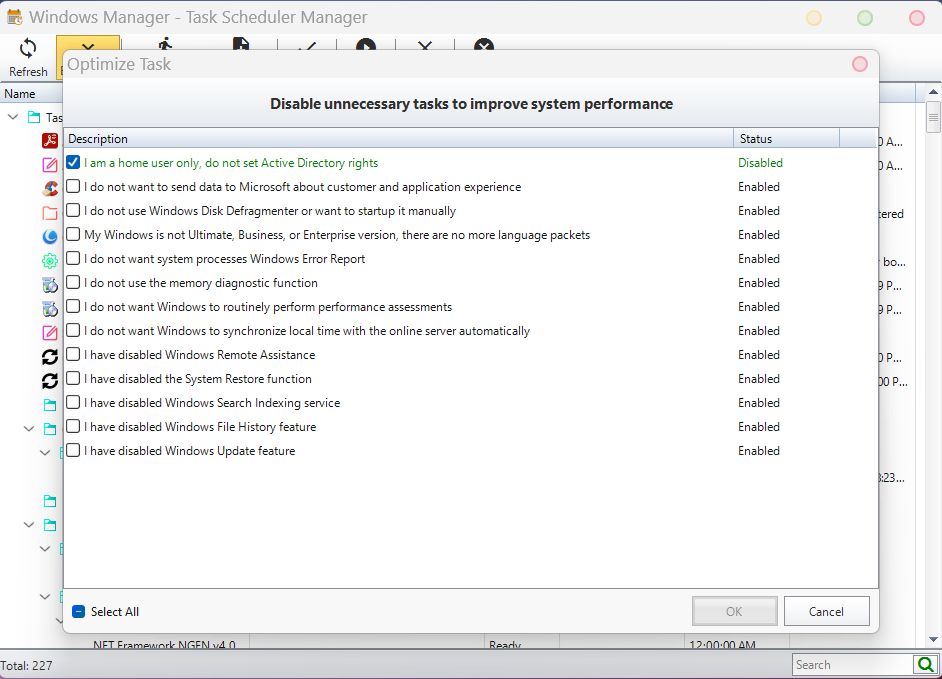Click the green magnifier search icon
This screenshot has height=679, width=942.
click(x=926, y=665)
